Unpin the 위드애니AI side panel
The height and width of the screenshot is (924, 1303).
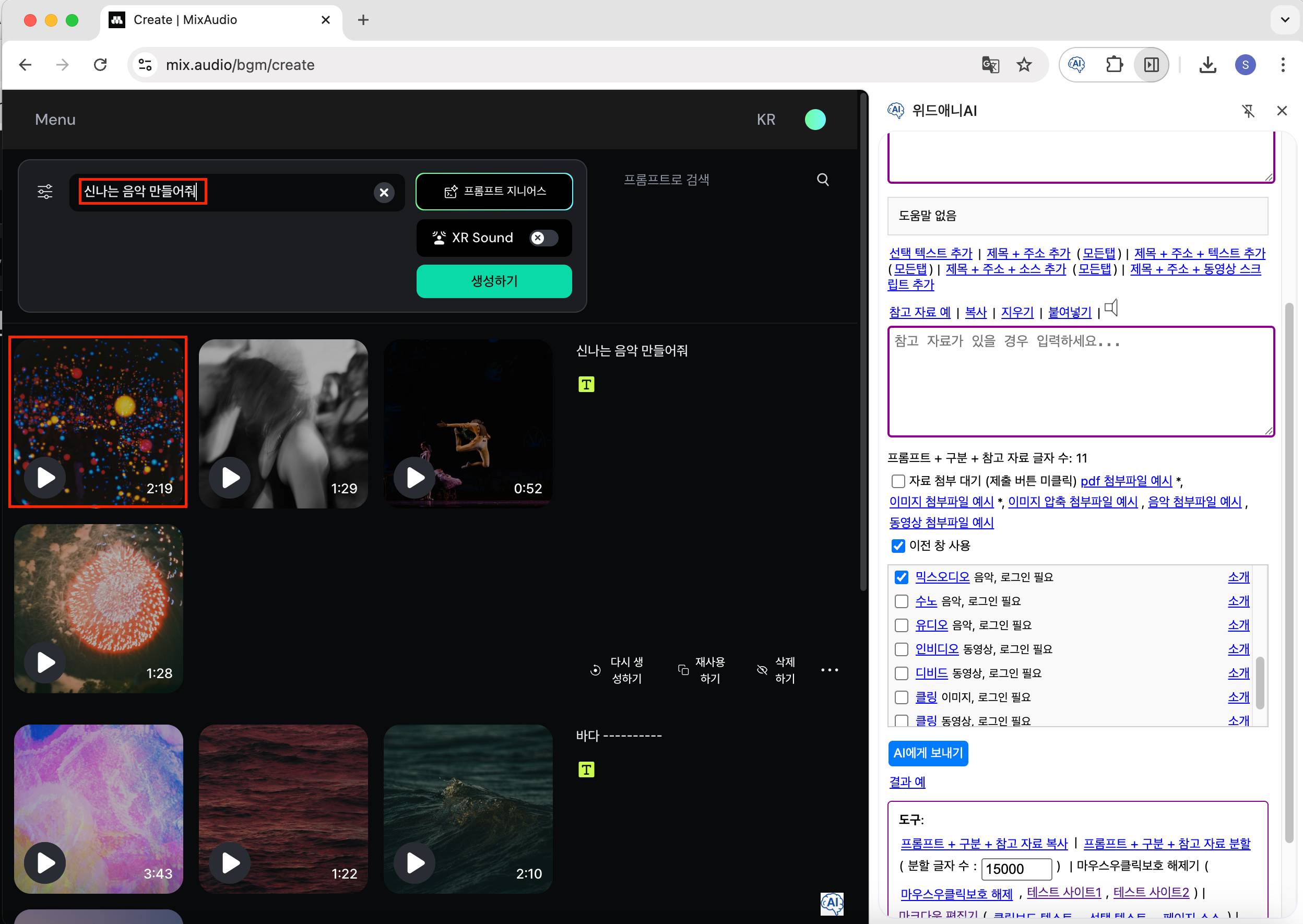click(1248, 111)
